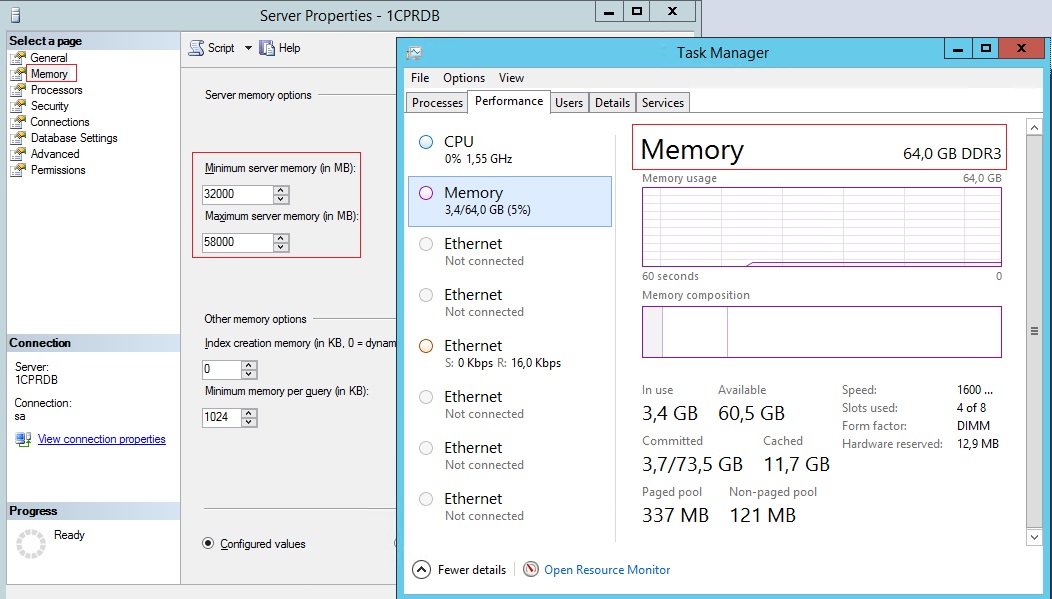Screen dimensions: 1052x599
Task: Select the General page icon
Action: pyautogui.click(x=18, y=58)
